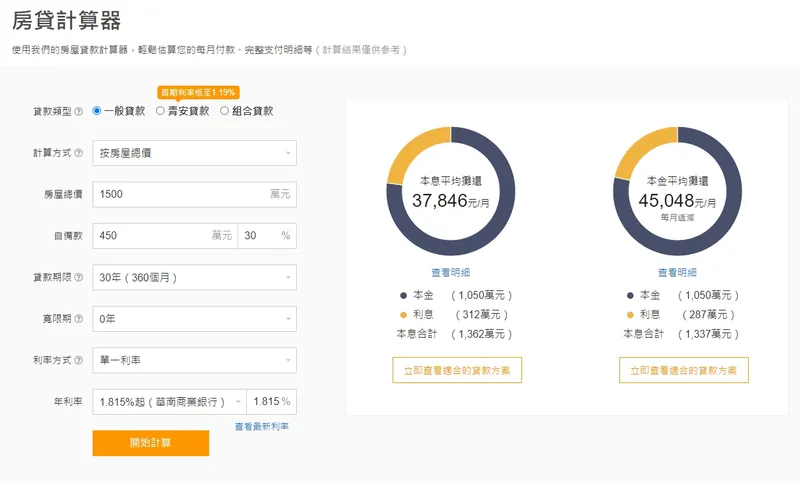This screenshot has height=481, width=800.
Task: View 查看明細 under 本息平均攤還 chart
Action: (x=450, y=272)
